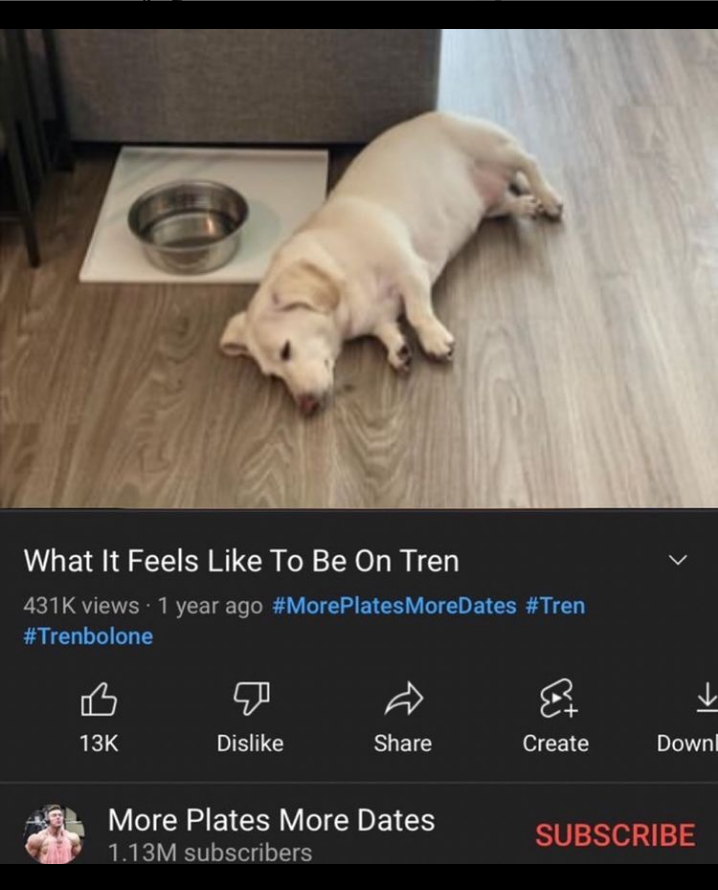The height and width of the screenshot is (890, 718).
Task: Tap the Create remix icon
Action: coord(555,699)
